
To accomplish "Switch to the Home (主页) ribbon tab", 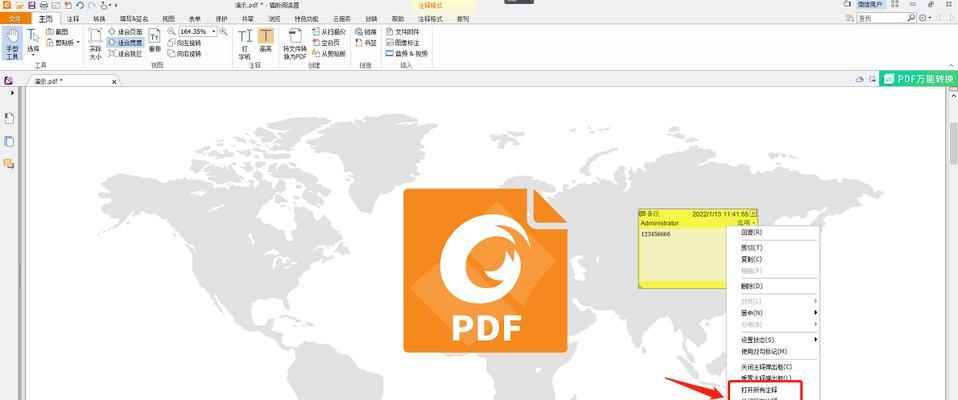I will point(46,19).
